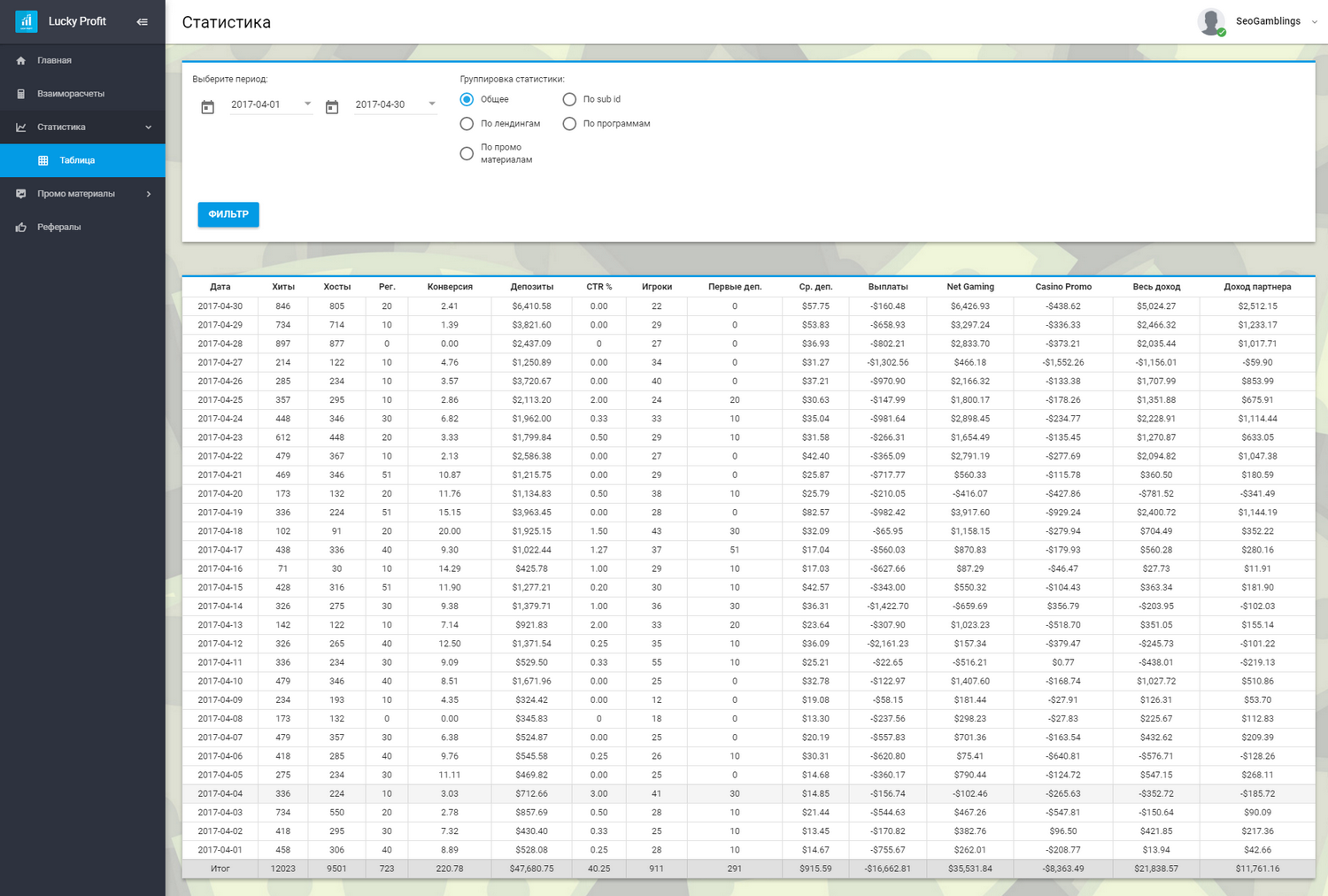Click the Весь доход column header
Viewport: 1328px width, 896px height.
[x=1156, y=287]
